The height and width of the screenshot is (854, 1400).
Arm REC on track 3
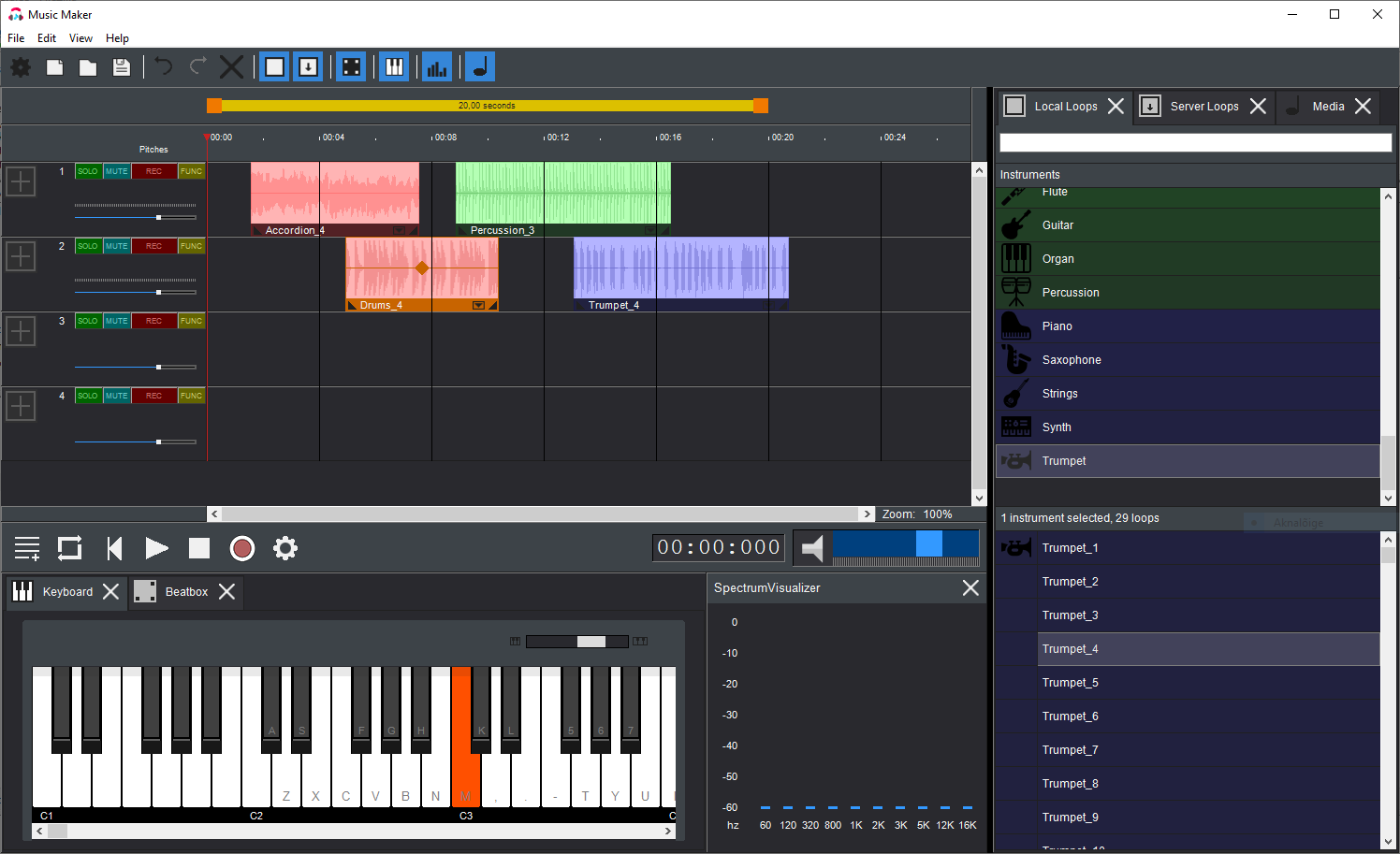[153, 321]
